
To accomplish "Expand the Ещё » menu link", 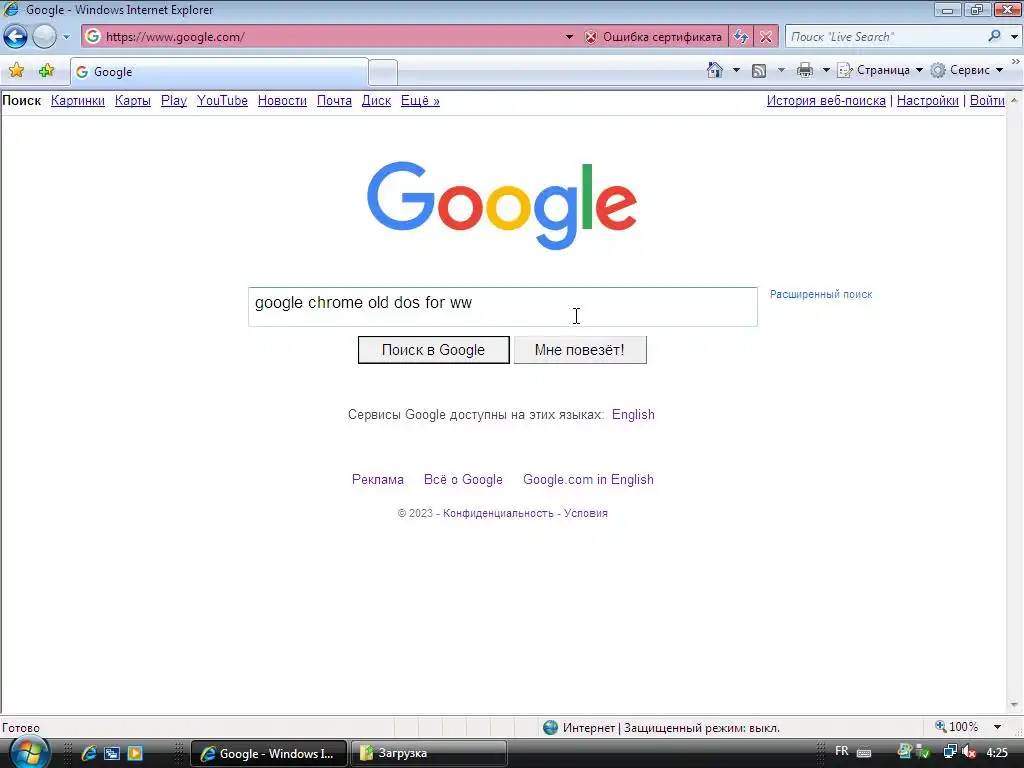I will (420, 101).
